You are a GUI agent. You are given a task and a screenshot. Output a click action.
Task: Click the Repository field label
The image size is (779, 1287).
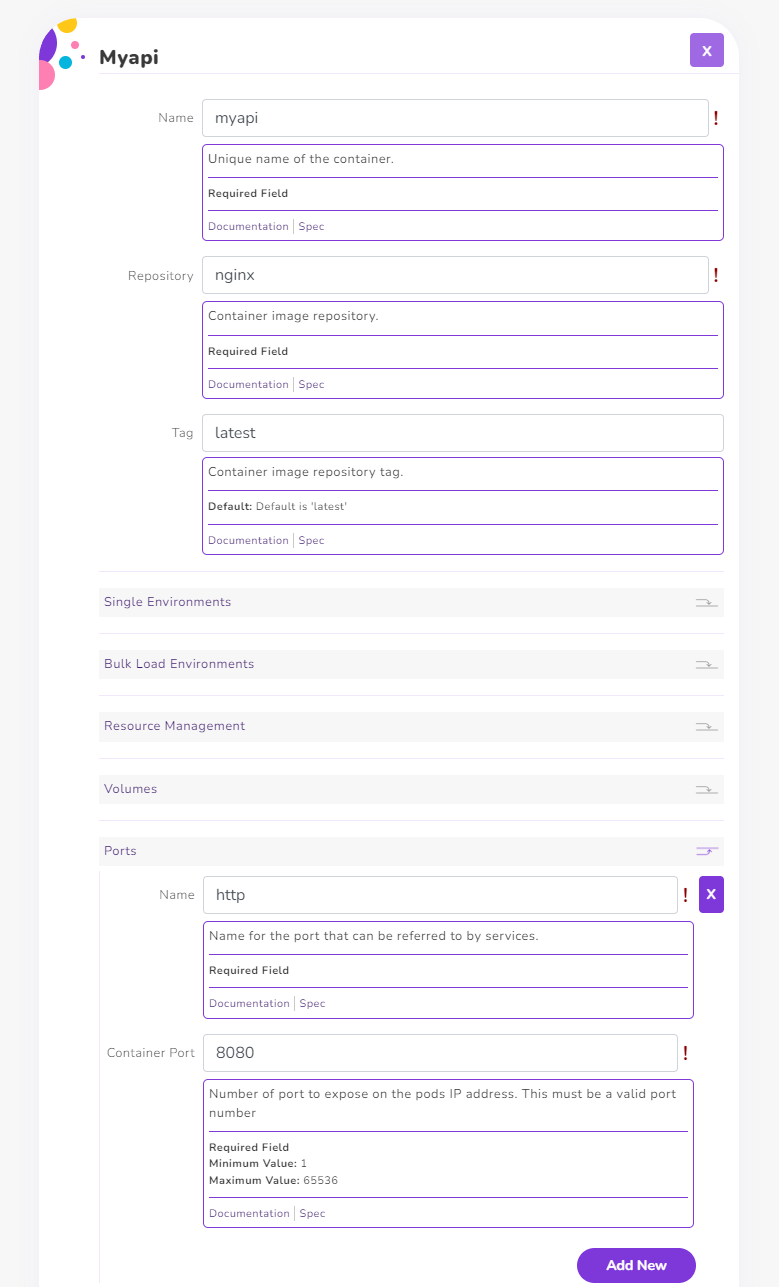[x=161, y=276]
